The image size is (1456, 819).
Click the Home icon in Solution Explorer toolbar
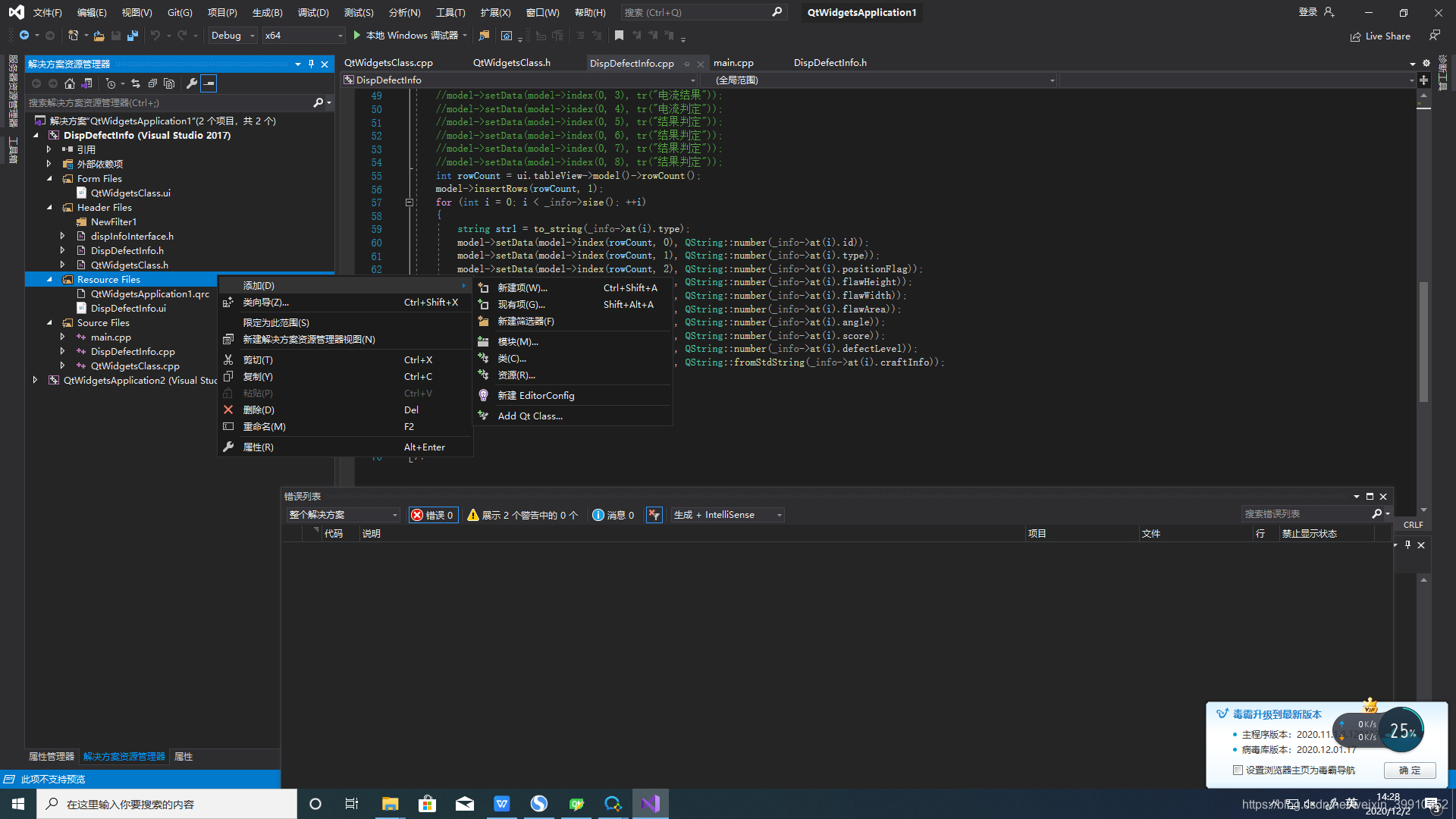click(70, 83)
